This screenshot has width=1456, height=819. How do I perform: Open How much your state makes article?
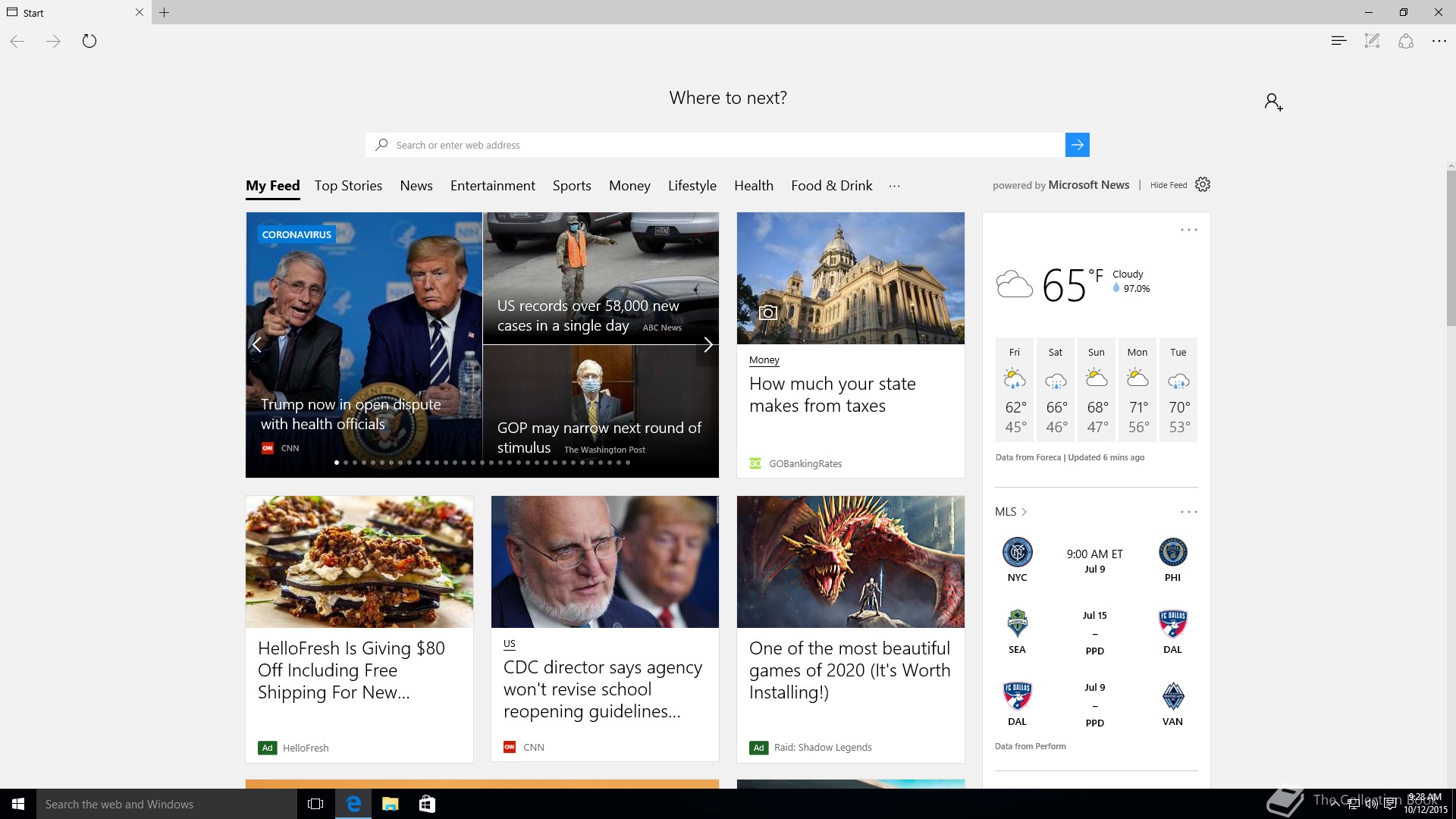[833, 394]
